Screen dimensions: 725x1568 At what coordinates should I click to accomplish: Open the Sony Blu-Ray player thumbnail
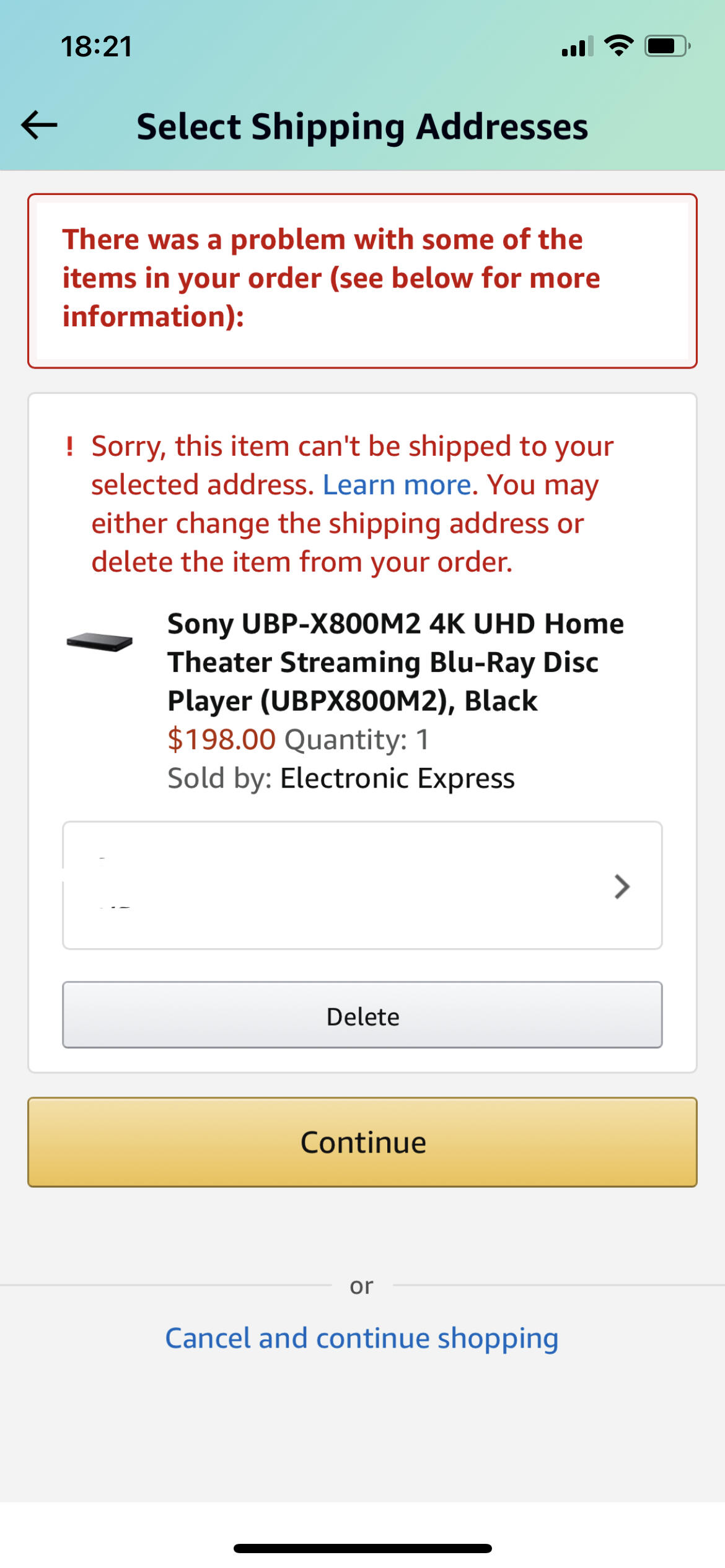(100, 642)
